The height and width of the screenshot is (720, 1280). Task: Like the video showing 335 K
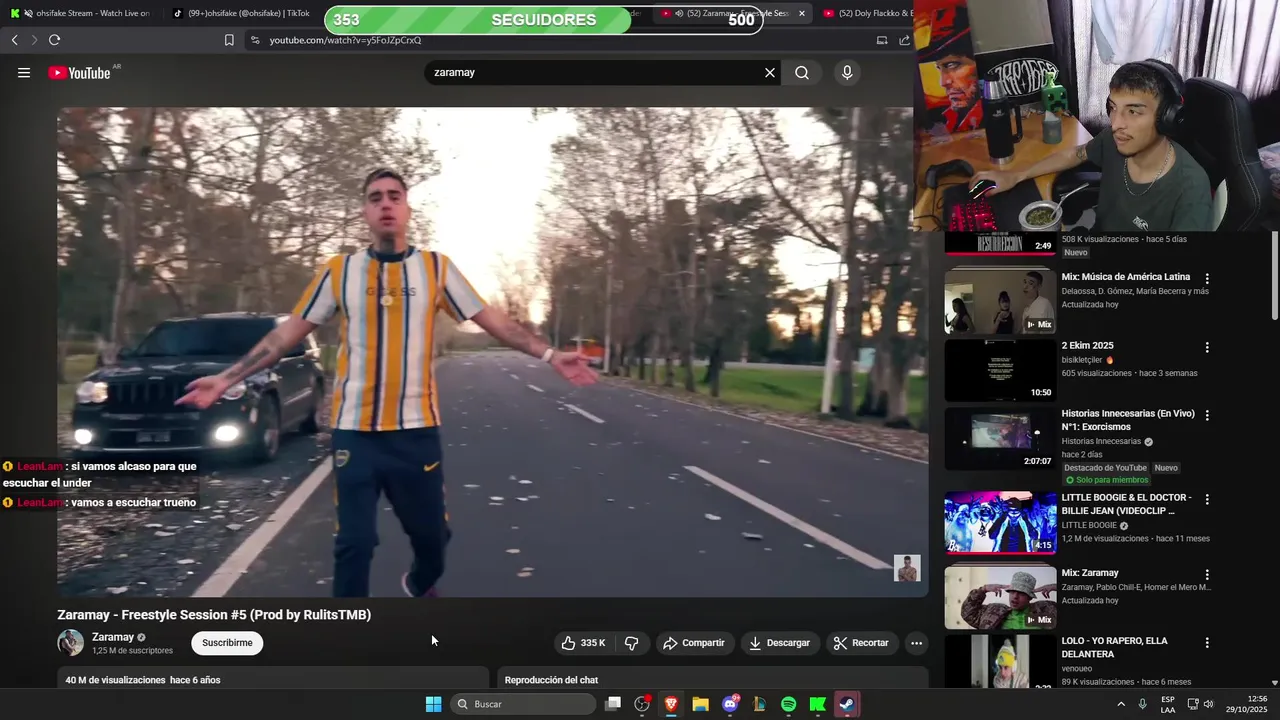pos(584,643)
